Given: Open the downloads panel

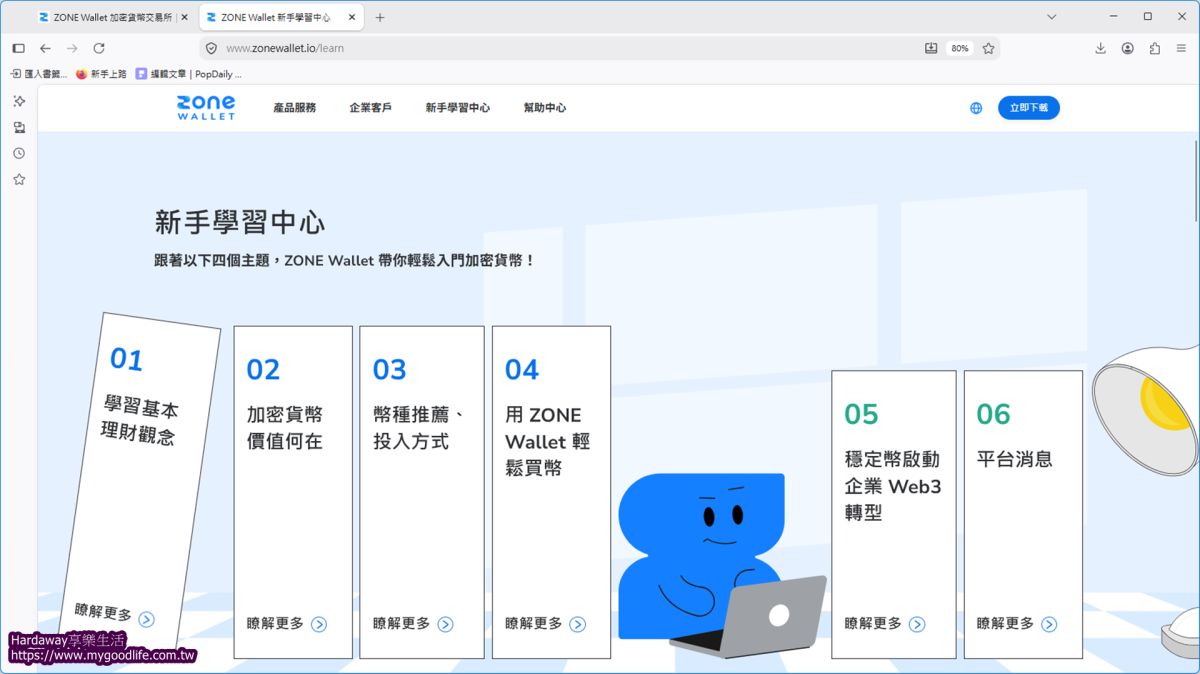Looking at the screenshot, I should pyautogui.click(x=1100, y=48).
